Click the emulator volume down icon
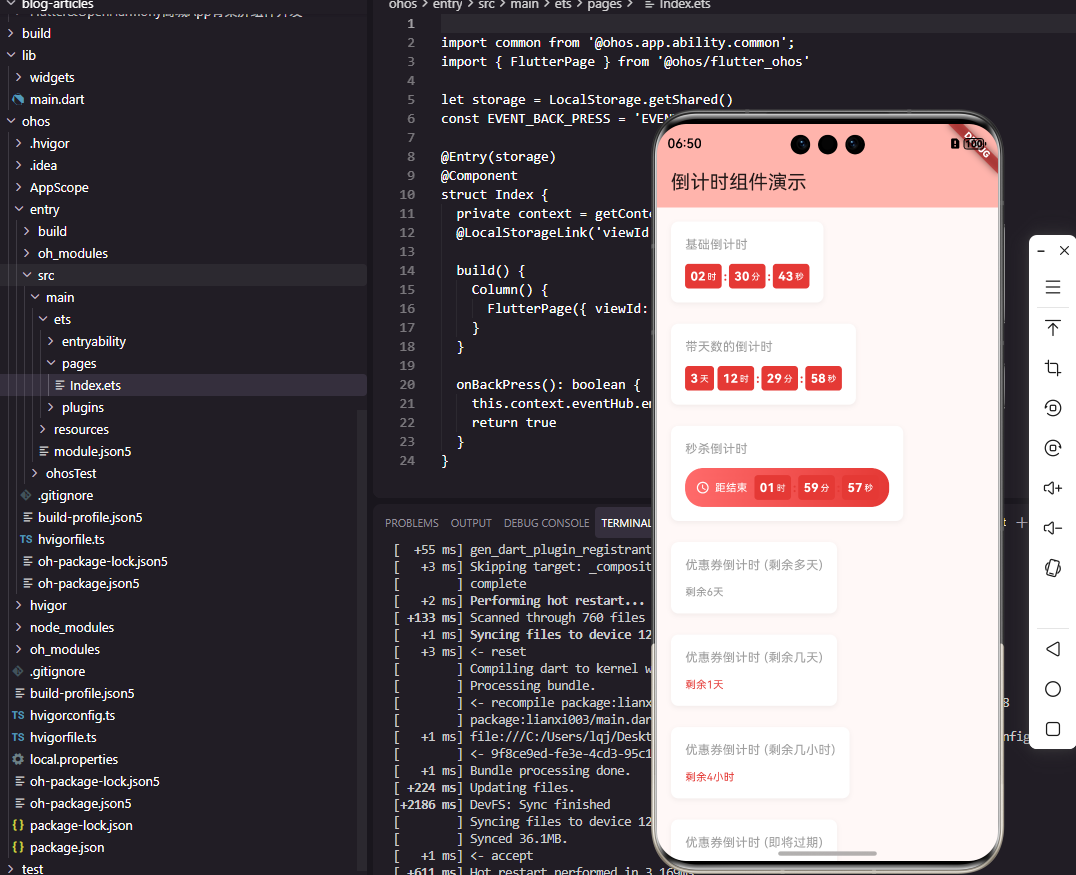 click(1053, 528)
